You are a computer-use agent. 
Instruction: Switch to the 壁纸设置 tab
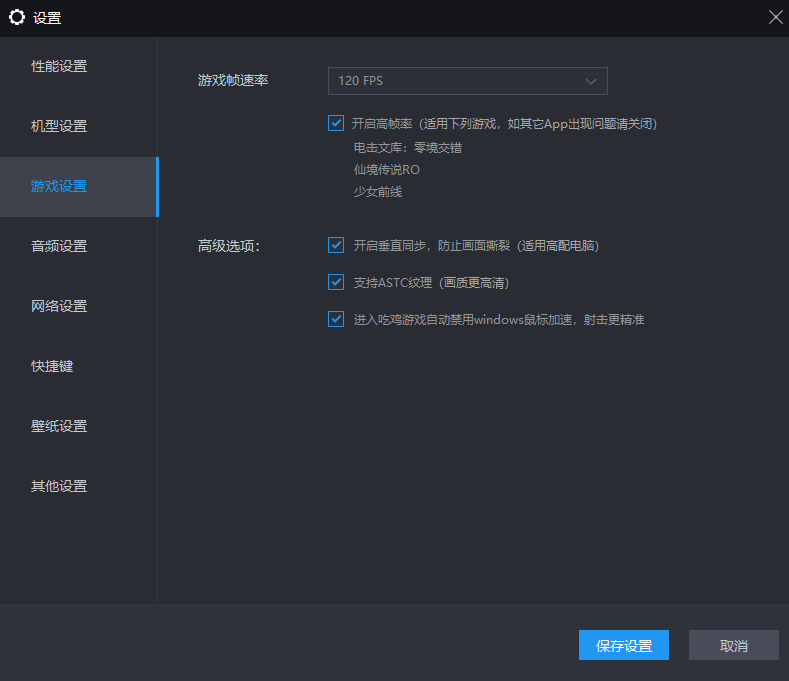point(59,427)
